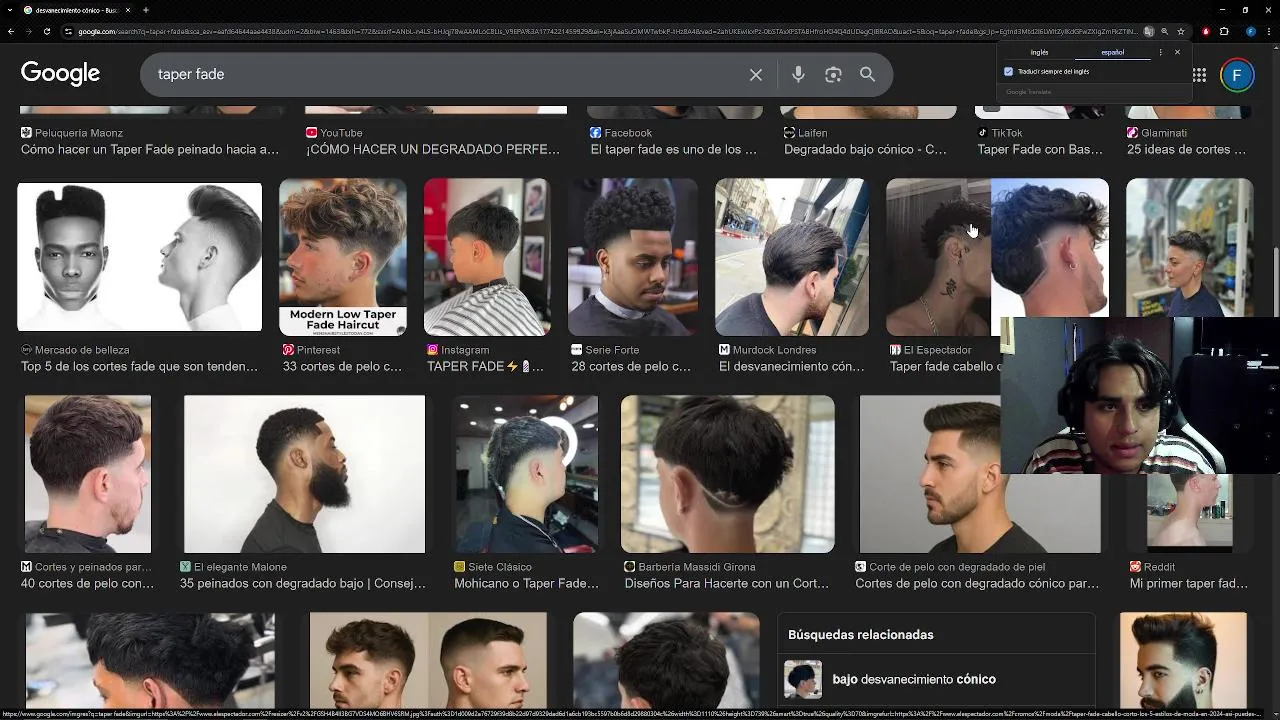Open the site information icon in address bar
Viewport: 1280px width, 720px height.
pos(69,31)
